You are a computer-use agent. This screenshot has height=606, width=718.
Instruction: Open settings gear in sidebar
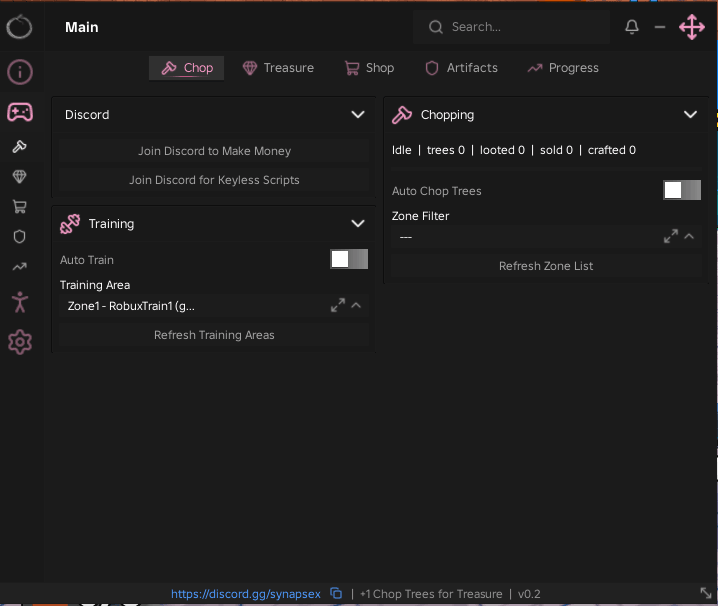click(20, 342)
